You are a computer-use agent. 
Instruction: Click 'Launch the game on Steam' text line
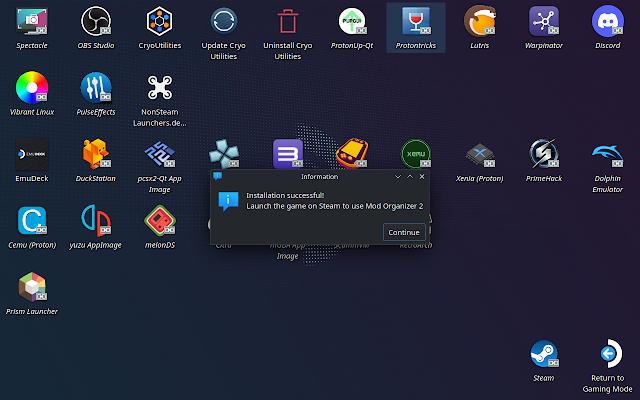[x=335, y=206]
